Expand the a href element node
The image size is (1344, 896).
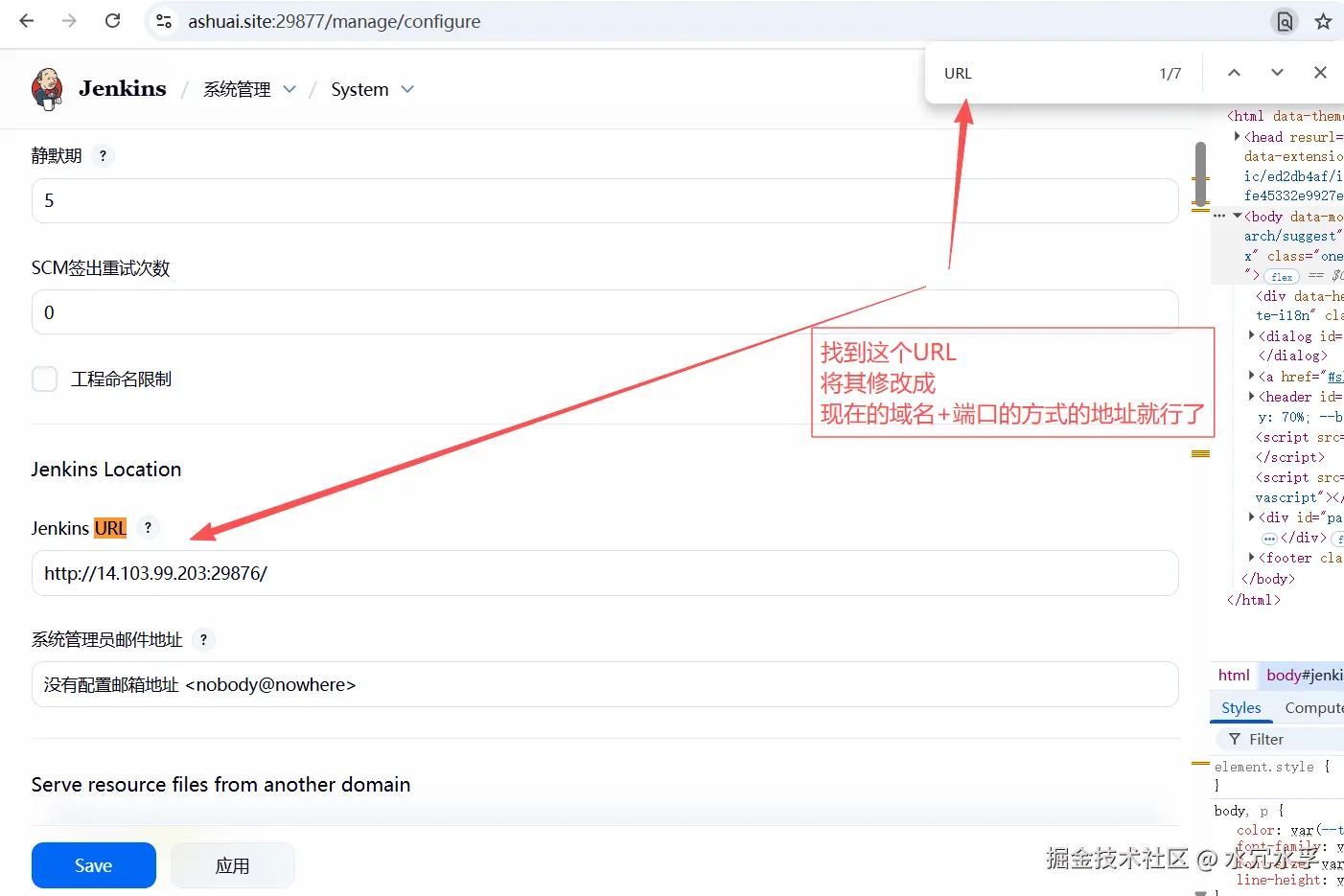pyautogui.click(x=1251, y=376)
